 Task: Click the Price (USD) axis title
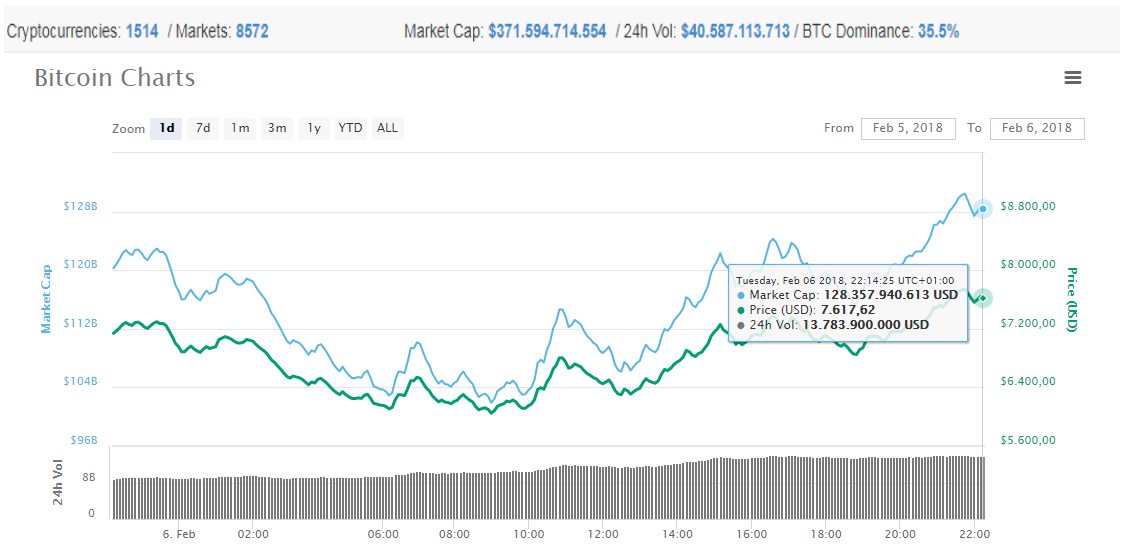(x=1071, y=299)
